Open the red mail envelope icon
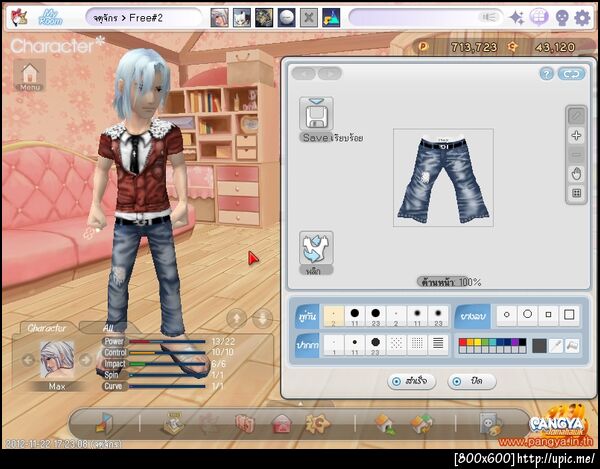This screenshot has width=600, height=469. (x=282, y=424)
